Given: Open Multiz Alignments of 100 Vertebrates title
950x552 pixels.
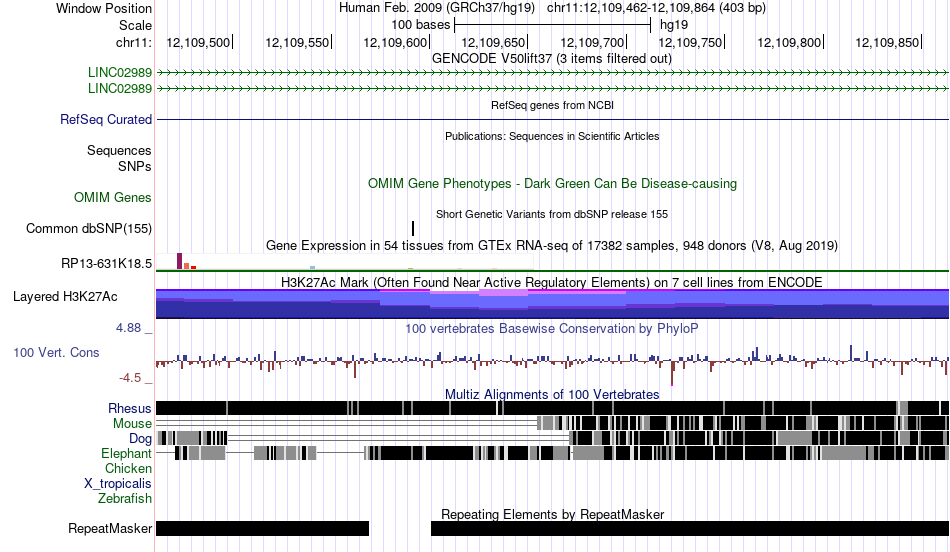Looking at the screenshot, I should (552, 394).
